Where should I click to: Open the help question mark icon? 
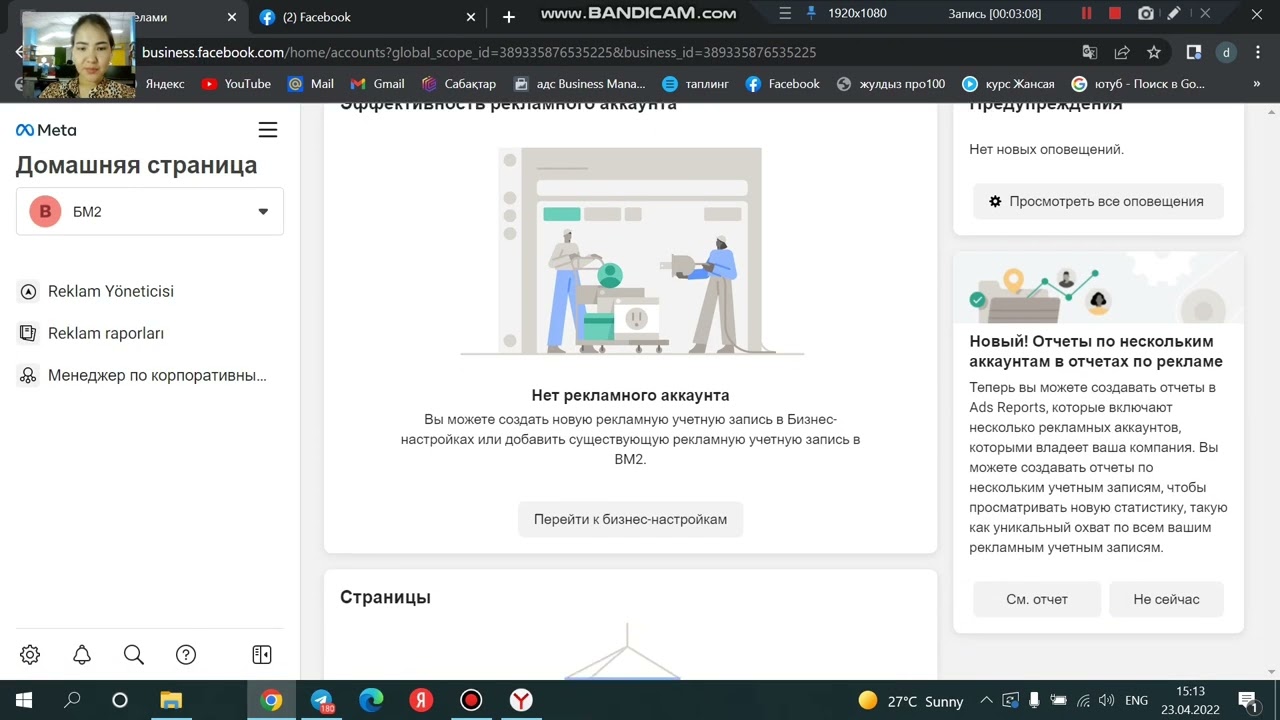(186, 655)
